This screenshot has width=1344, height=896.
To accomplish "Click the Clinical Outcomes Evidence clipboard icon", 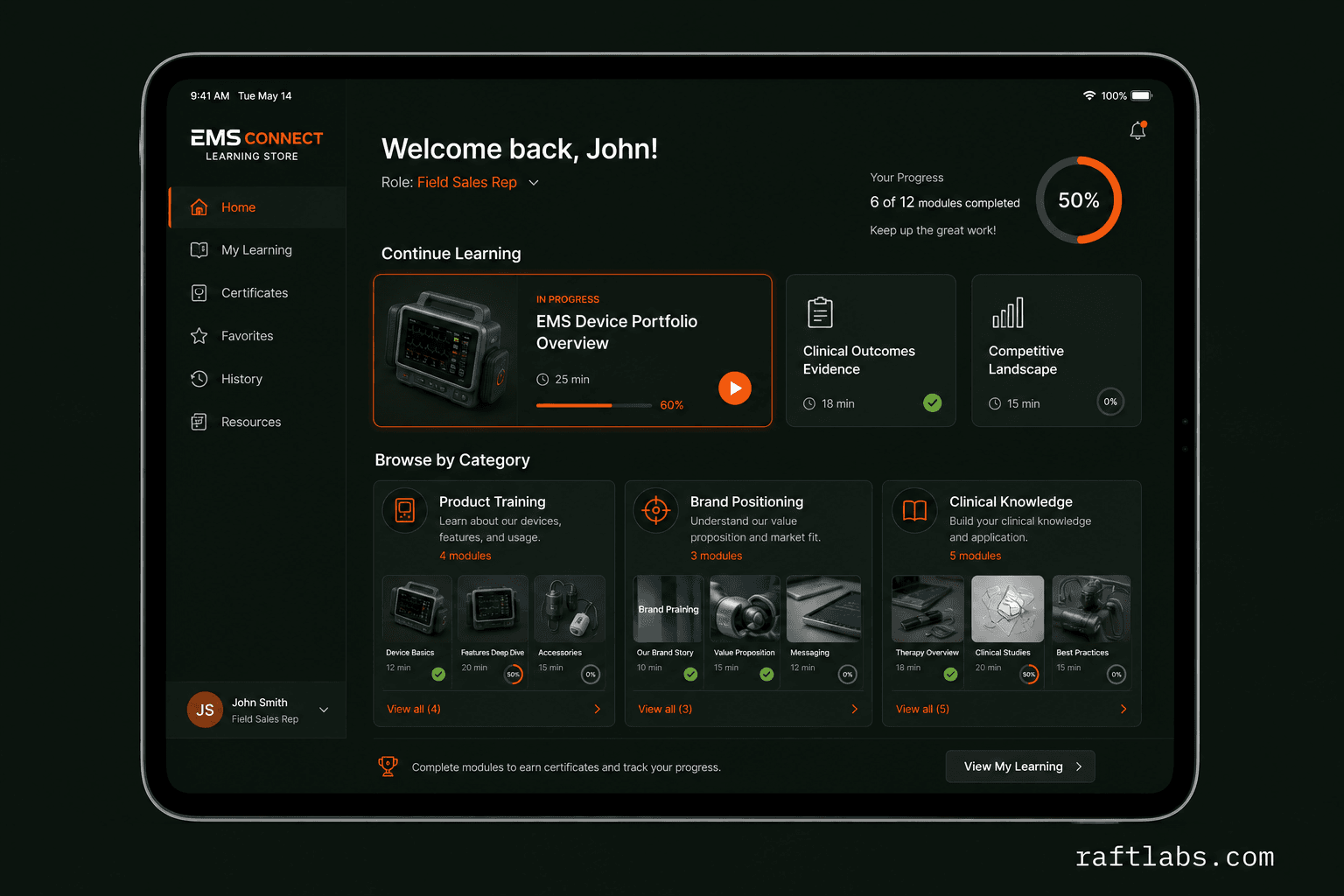I will pos(820,312).
